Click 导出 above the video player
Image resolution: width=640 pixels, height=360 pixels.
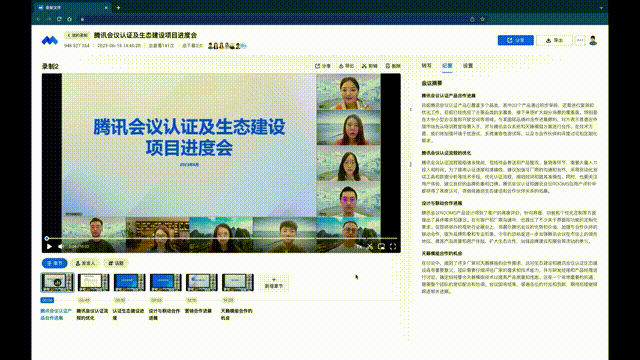coord(346,66)
